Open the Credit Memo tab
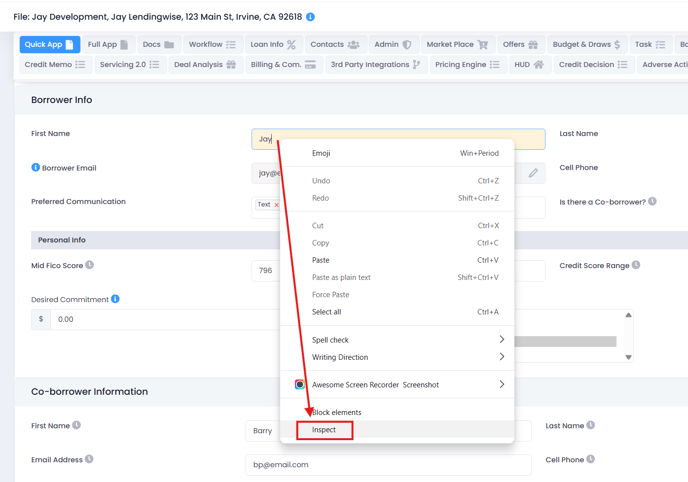The height and width of the screenshot is (482, 688). 55,64
